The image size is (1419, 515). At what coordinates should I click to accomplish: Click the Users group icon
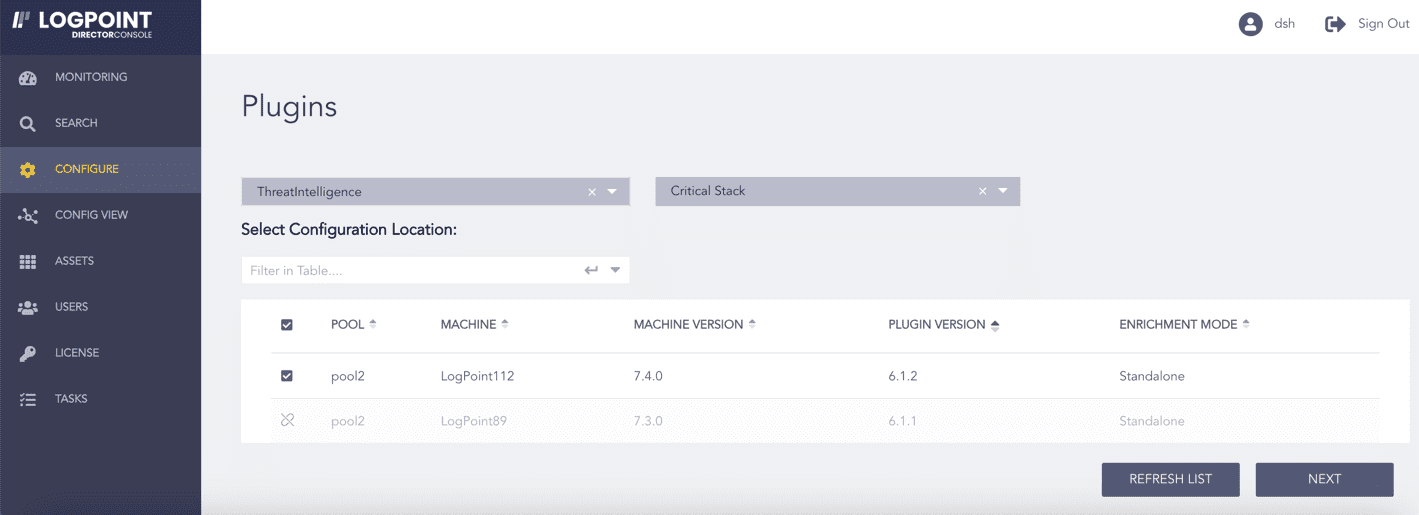pos(28,308)
